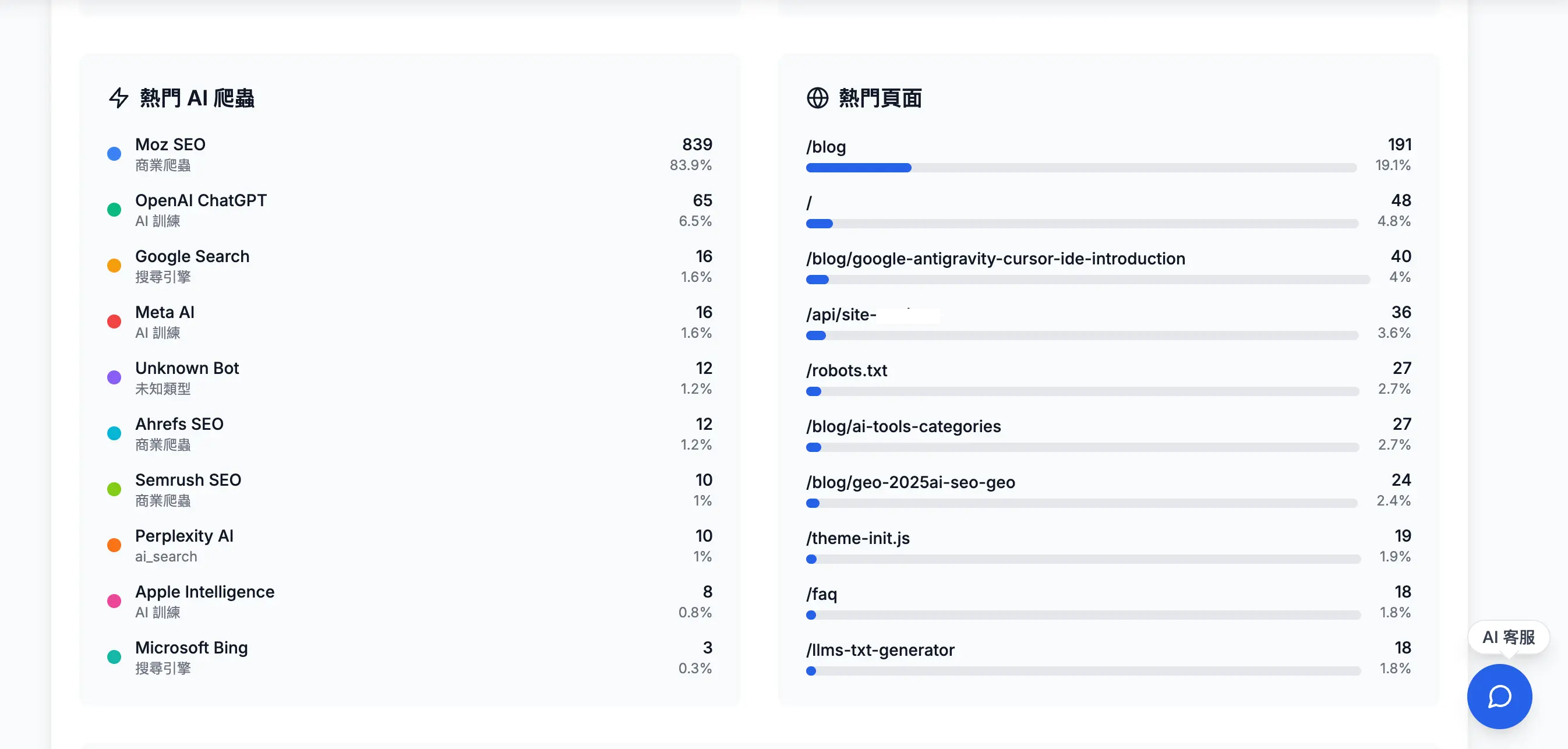The height and width of the screenshot is (749, 1568).
Task: Click the pink dot next to Apple Intelligence
Action: (x=114, y=601)
